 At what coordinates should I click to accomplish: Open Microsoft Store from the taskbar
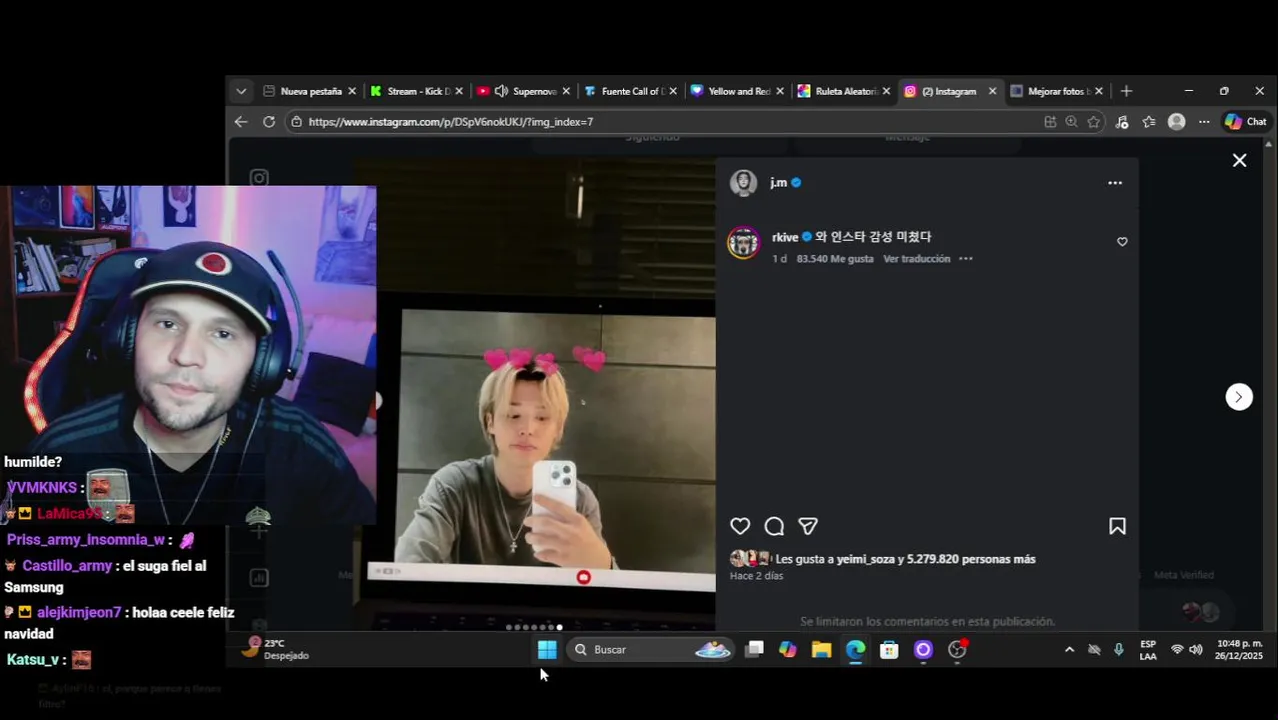pos(889,650)
